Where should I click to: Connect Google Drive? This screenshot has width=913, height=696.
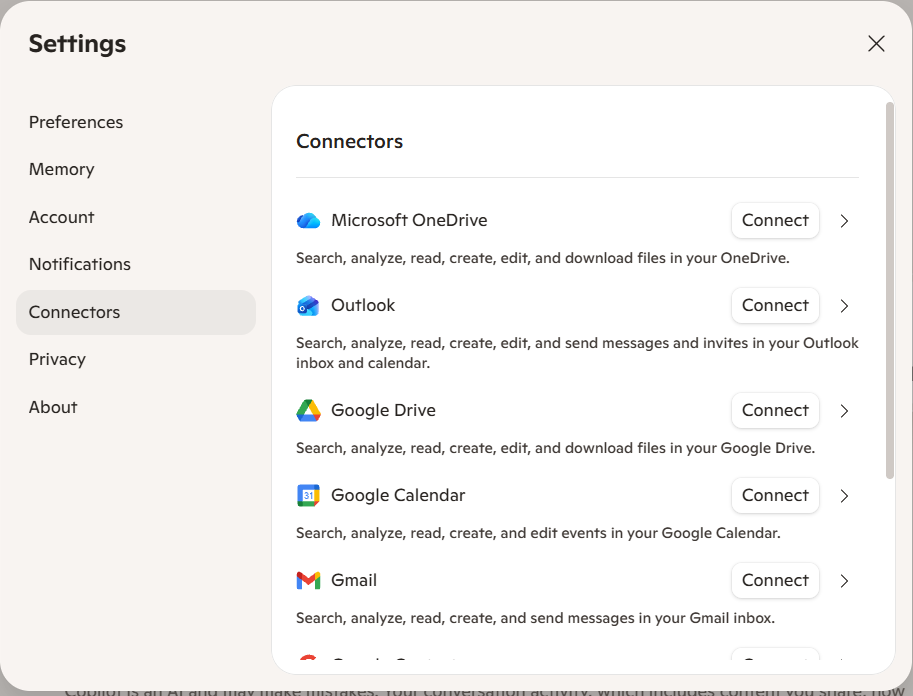[x=775, y=411]
